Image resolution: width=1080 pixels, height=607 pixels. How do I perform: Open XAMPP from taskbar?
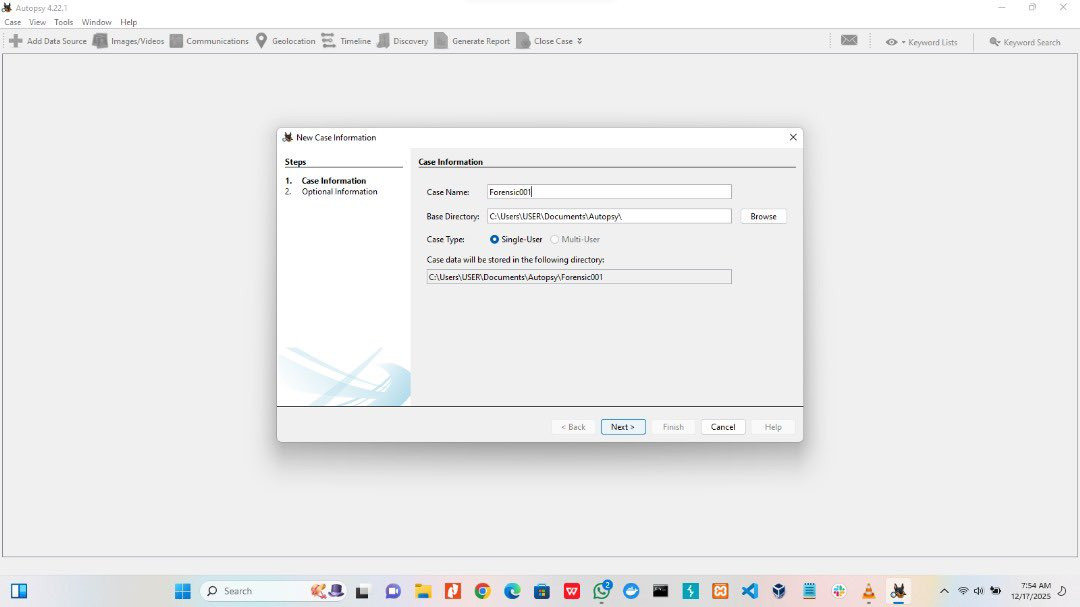[720, 591]
